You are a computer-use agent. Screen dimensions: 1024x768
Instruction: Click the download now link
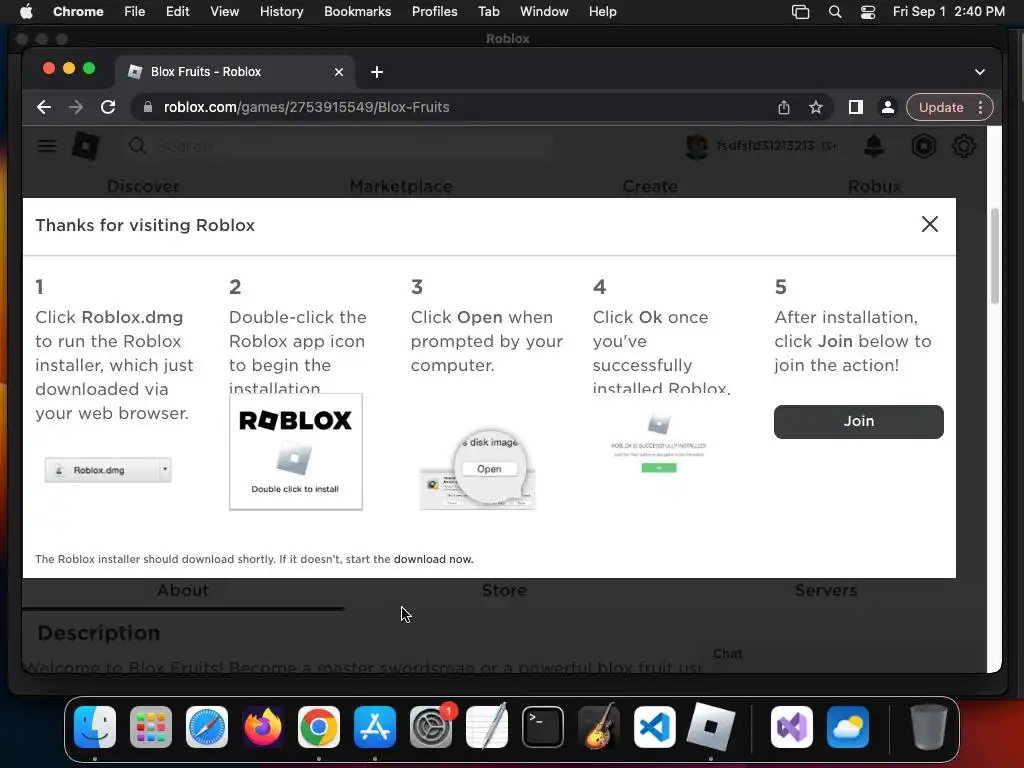(433, 559)
